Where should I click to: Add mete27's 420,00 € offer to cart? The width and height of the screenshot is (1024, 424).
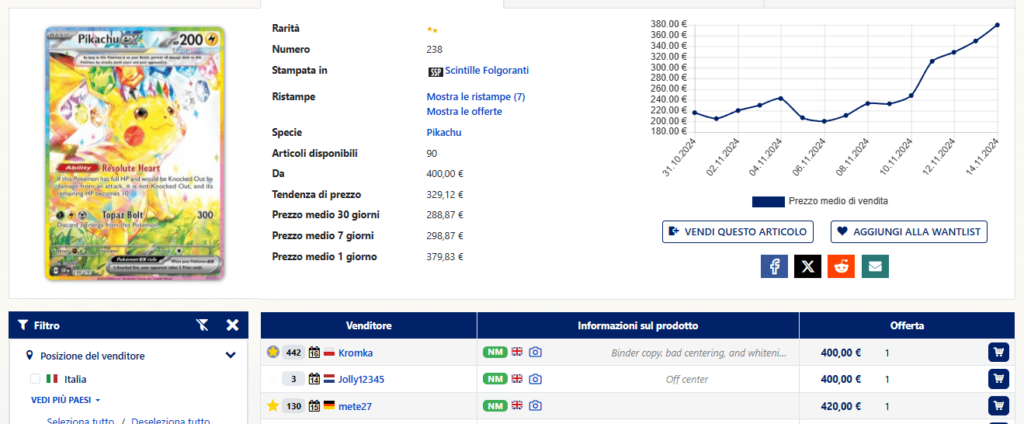pyautogui.click(x=997, y=406)
